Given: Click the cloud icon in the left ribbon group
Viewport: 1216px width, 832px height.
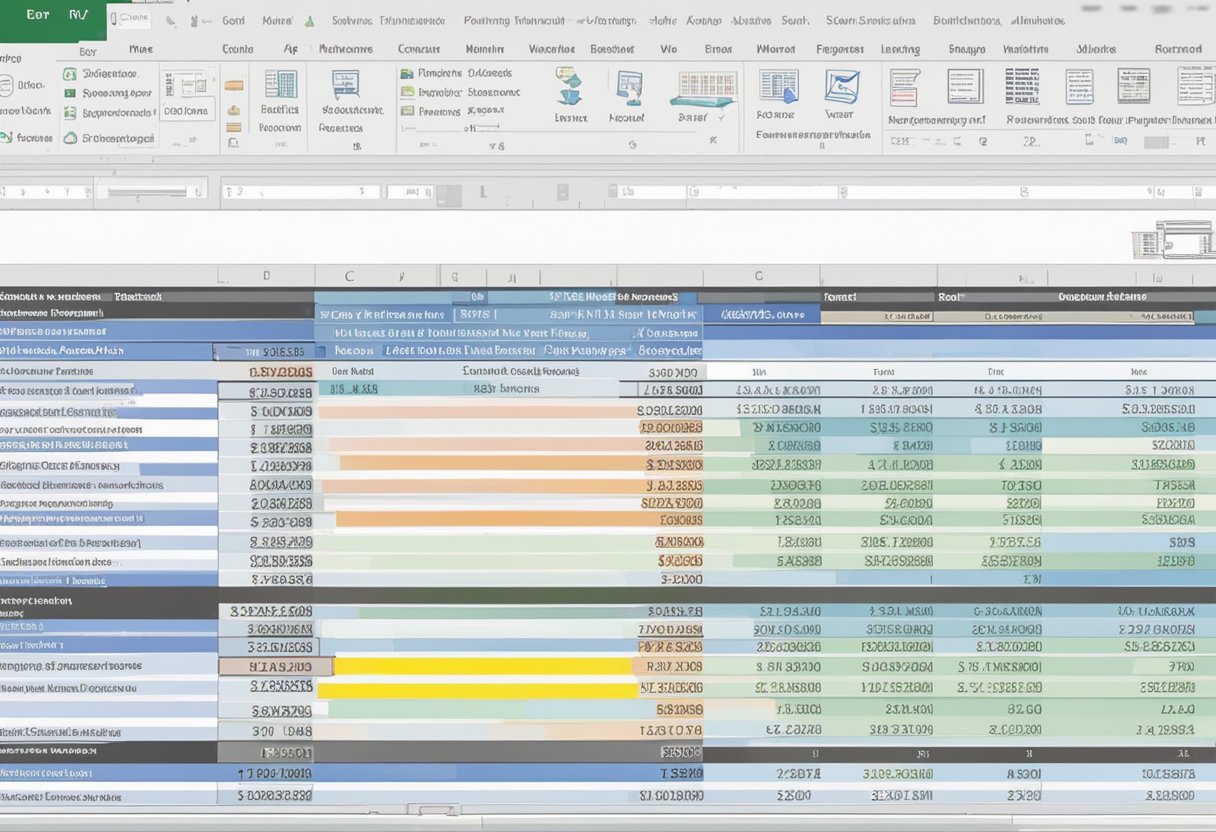Looking at the screenshot, I should click(69, 136).
